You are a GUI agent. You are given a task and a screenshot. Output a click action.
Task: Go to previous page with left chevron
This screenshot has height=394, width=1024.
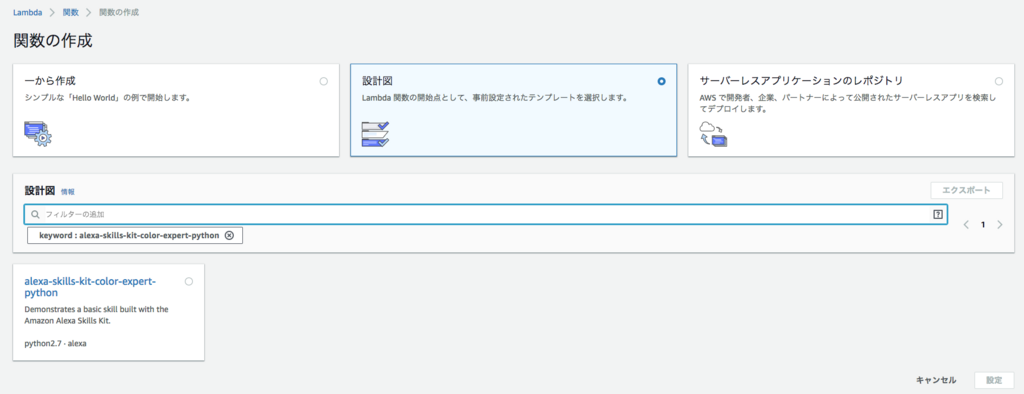pos(966,225)
